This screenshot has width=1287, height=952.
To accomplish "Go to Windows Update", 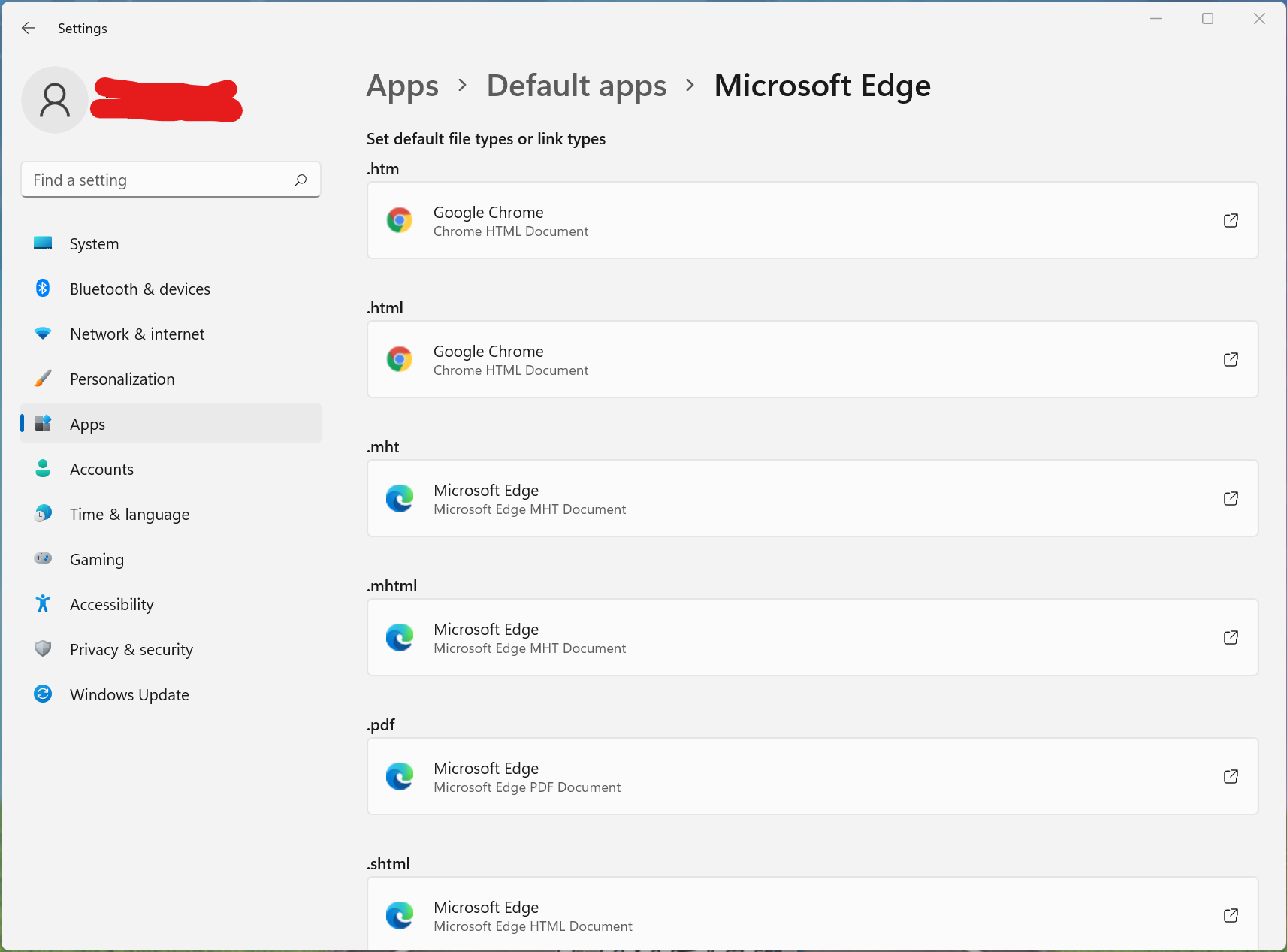I will point(171,694).
